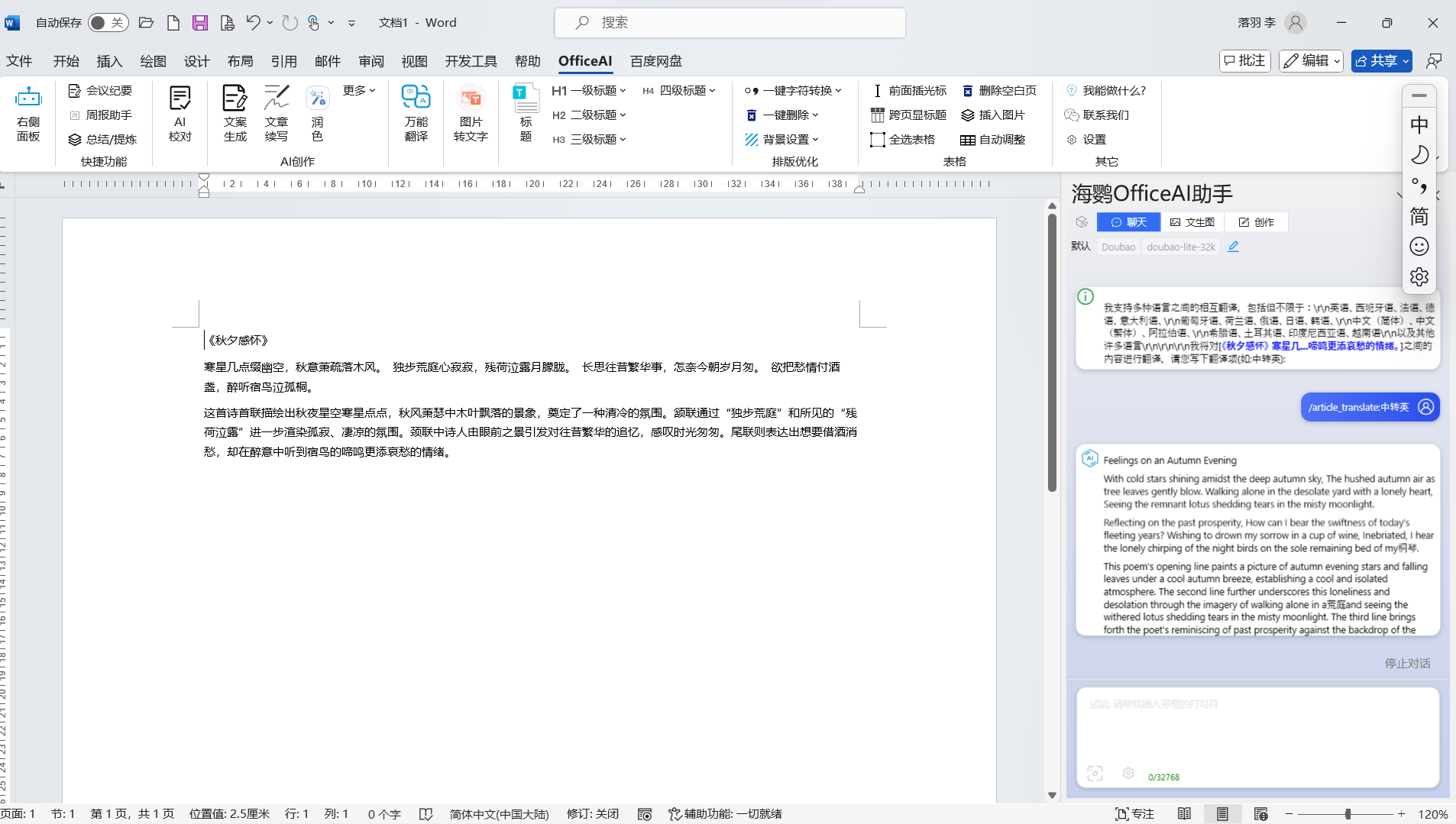
Task: Click stop conversation (停止对话)
Action: coord(1407,664)
